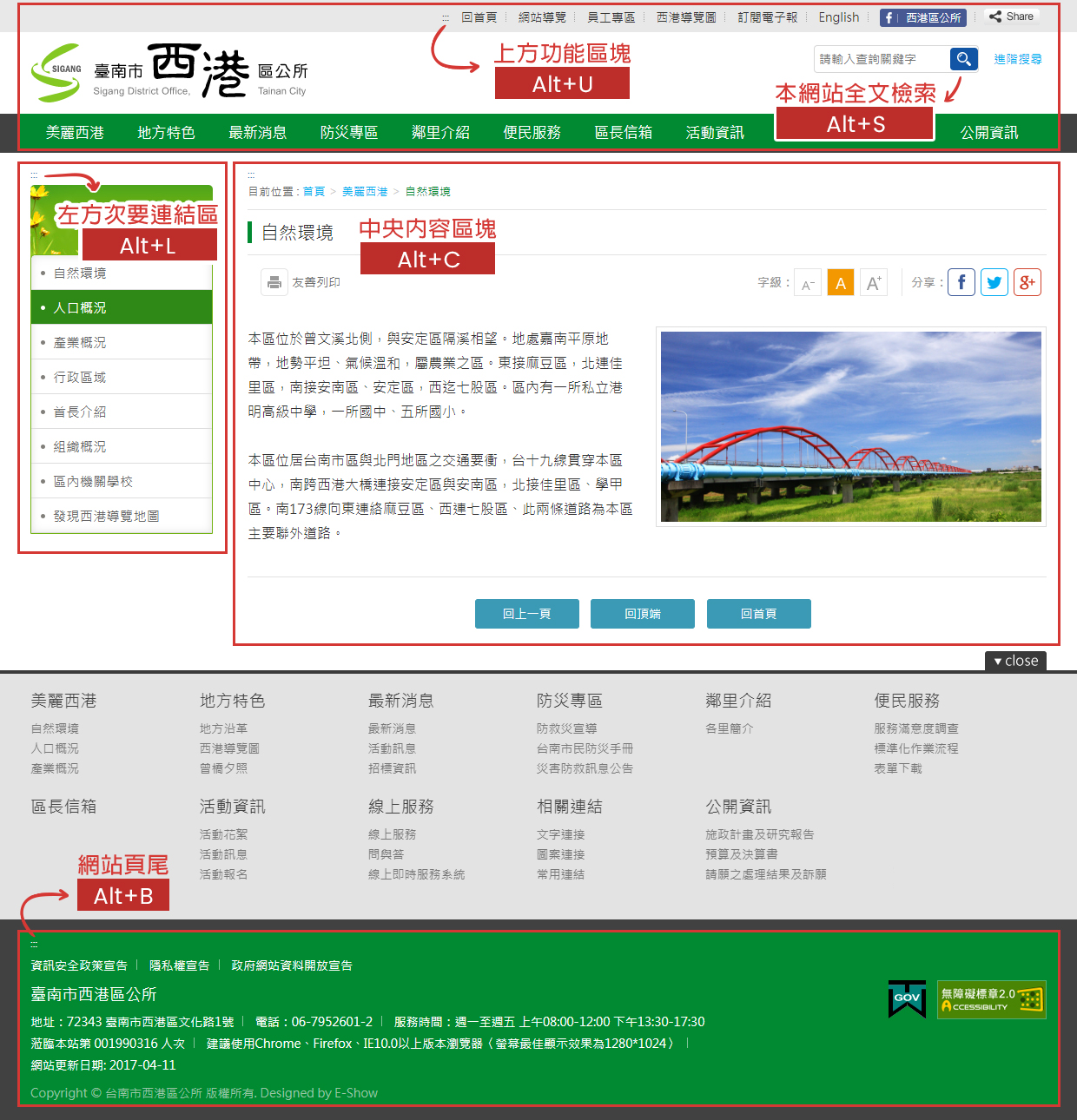Image resolution: width=1077 pixels, height=1120 pixels.
Task: Open 資訊安全政策宣告 in the footer
Action: [x=79, y=965]
